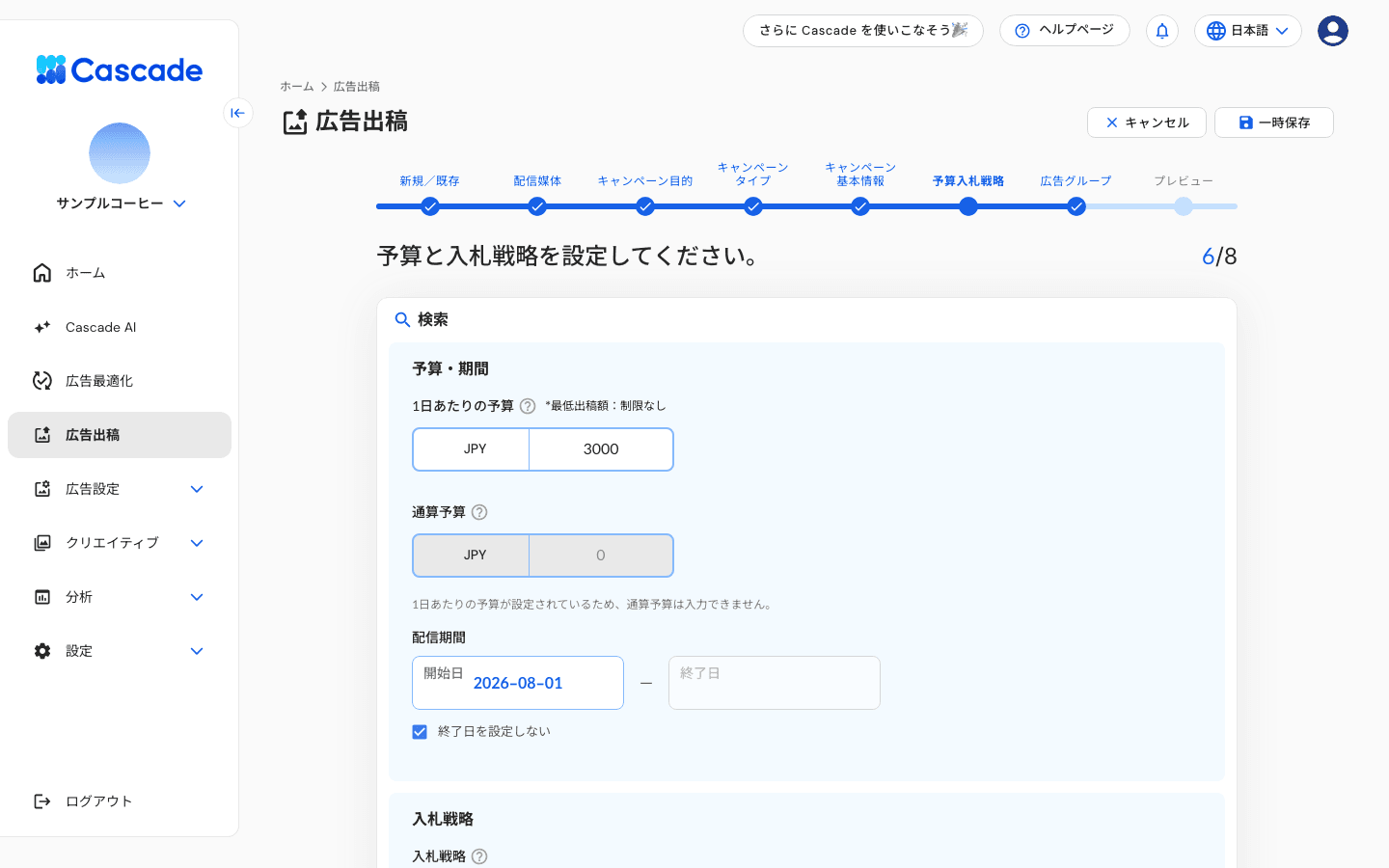Collapse the sidebar with arrow button
The image size is (1389, 868).
pos(237,113)
